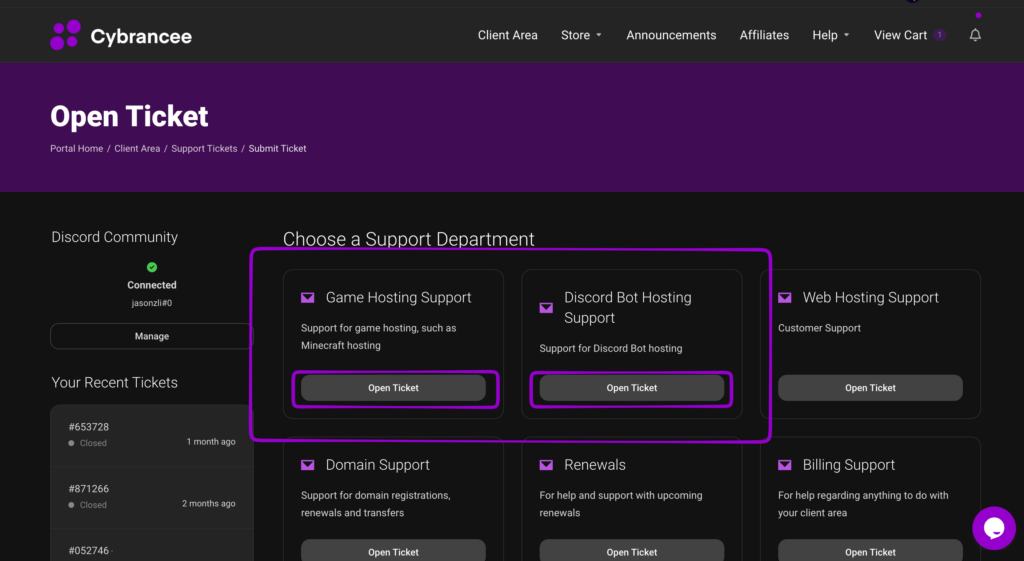
Task: Select the Renewals title
Action: pos(595,465)
